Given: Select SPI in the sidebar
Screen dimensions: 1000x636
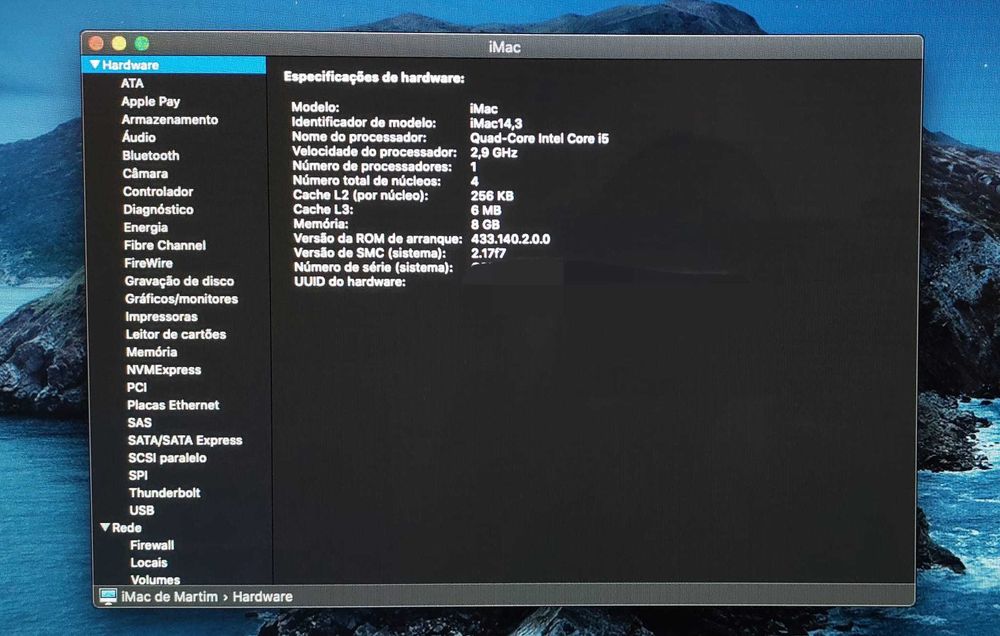Looking at the screenshot, I should (x=138, y=475).
